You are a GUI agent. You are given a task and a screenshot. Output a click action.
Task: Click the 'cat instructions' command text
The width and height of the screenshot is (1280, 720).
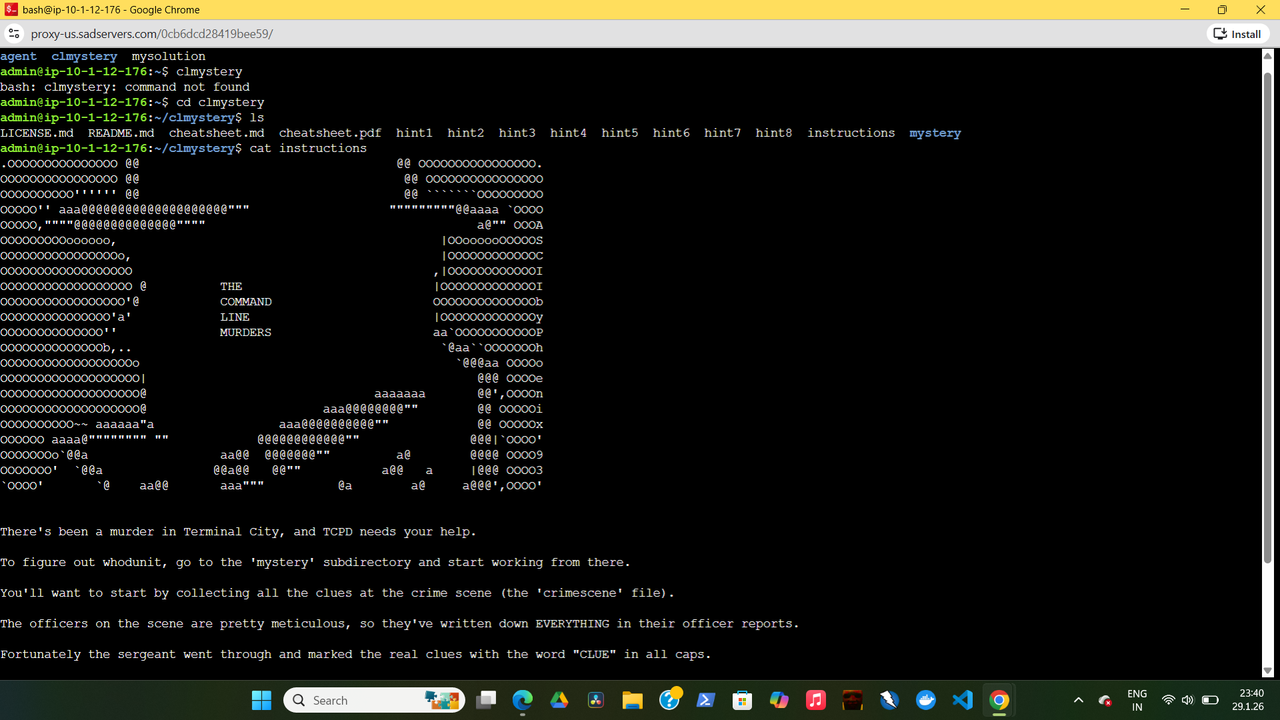(x=308, y=148)
